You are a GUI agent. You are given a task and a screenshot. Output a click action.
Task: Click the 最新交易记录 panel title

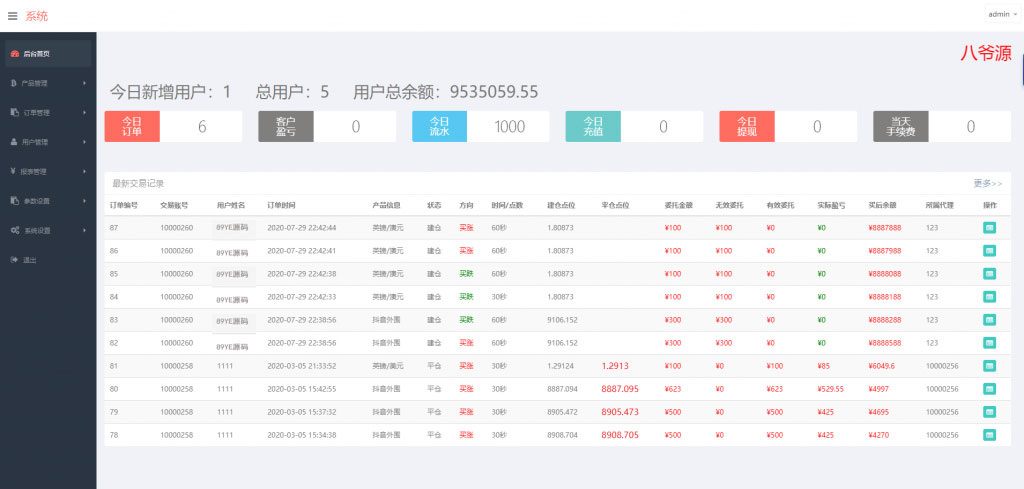coord(138,183)
